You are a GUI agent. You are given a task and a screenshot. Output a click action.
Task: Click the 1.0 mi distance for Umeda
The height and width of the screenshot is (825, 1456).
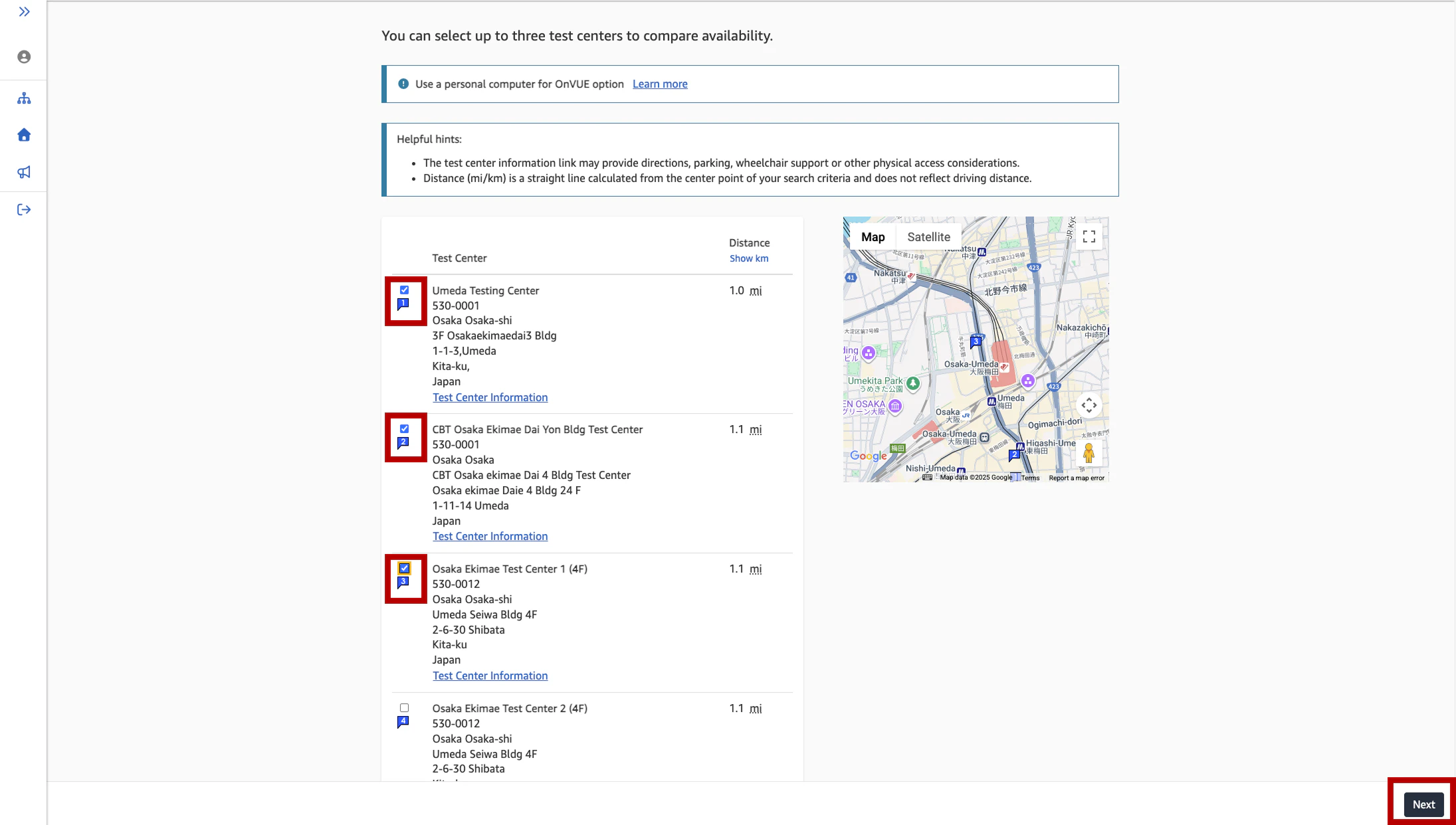pos(746,290)
